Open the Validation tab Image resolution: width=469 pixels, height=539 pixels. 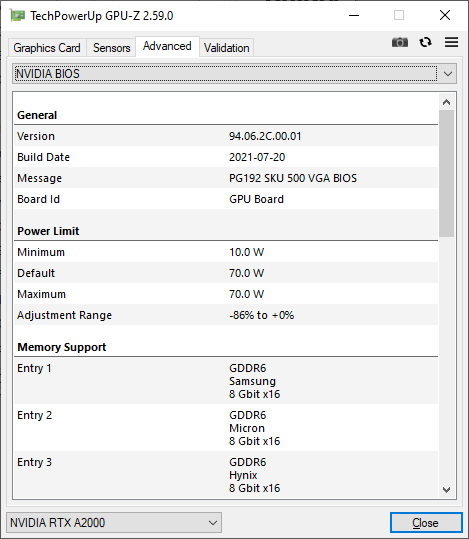227,47
